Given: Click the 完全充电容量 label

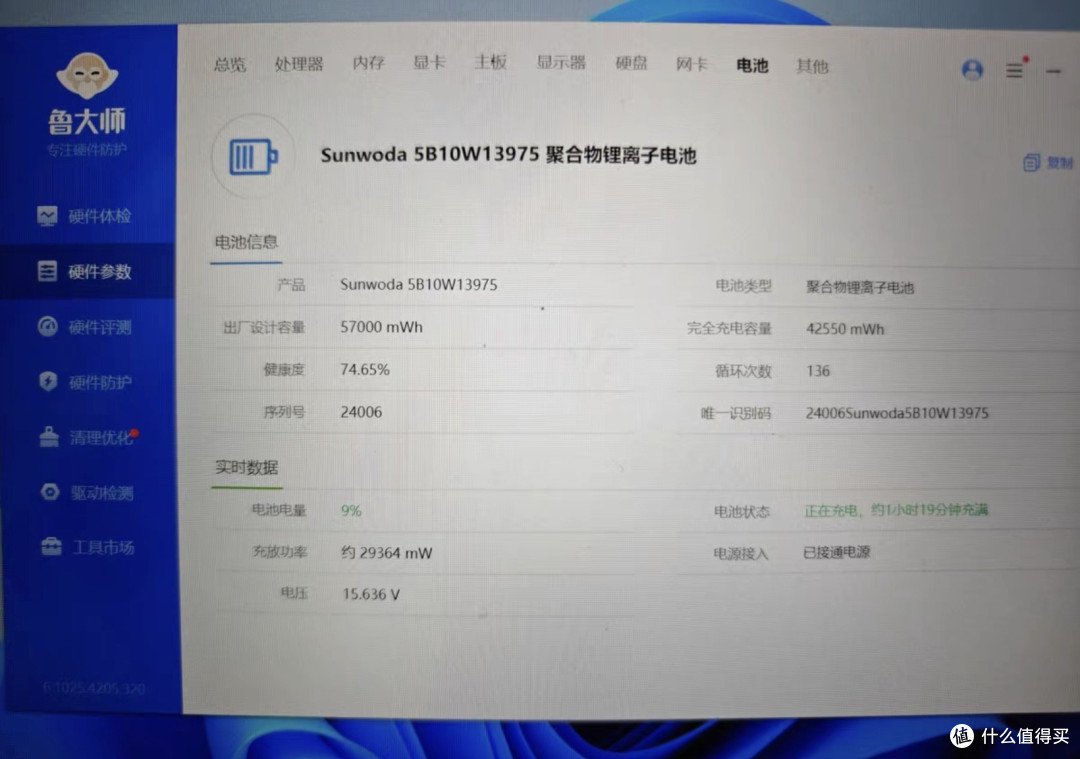Looking at the screenshot, I should tap(729, 329).
